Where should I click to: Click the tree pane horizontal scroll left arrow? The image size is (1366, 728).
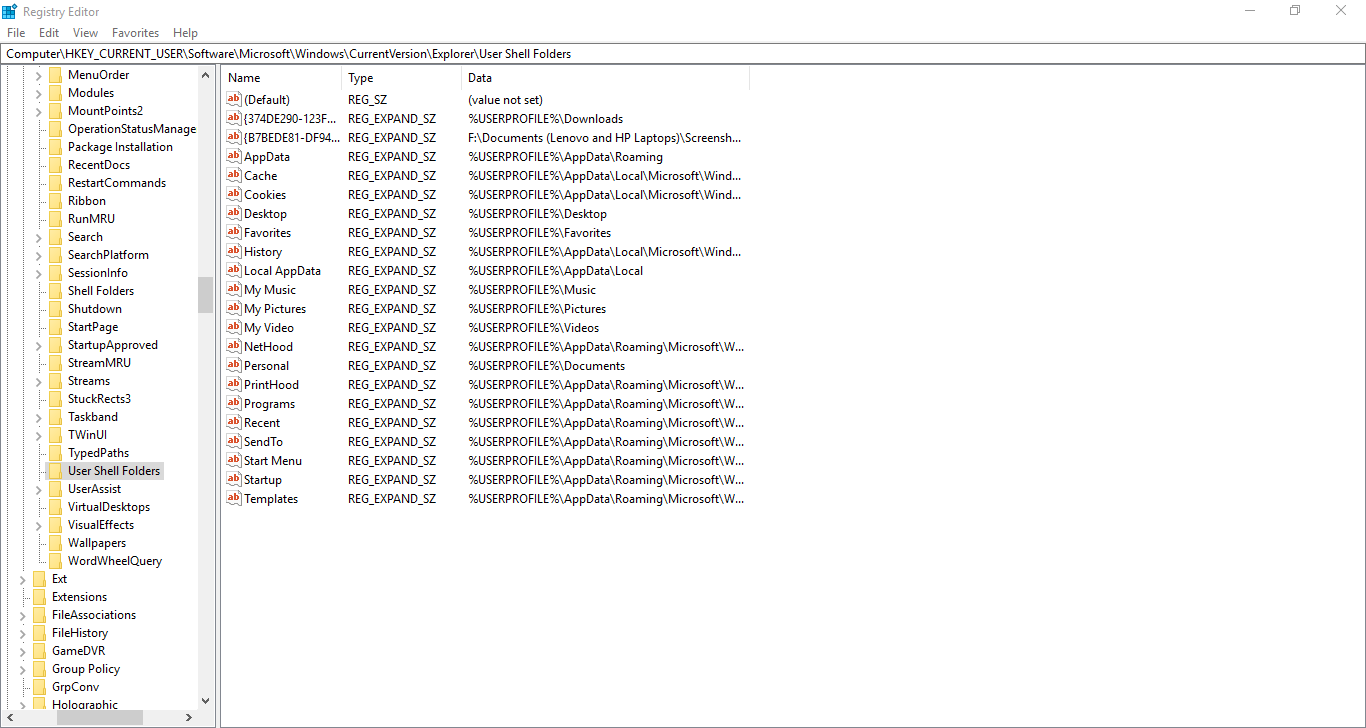click(x=11, y=718)
